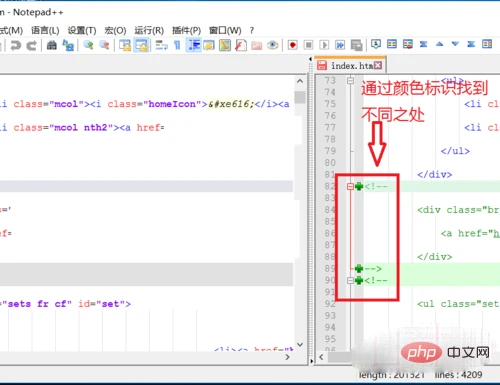Toggle synchronized horizontal scrolling
Image resolution: width=500 pixels, height=385 pixels.
tap(141, 45)
